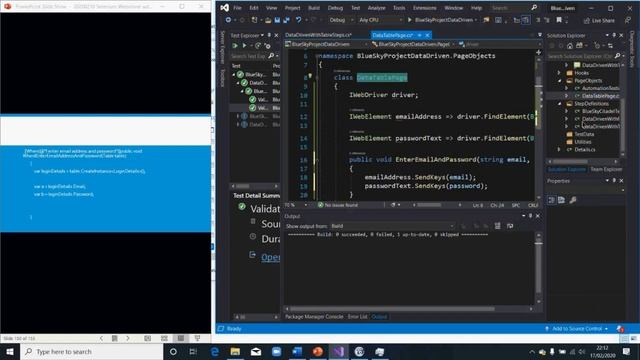The image size is (640, 360).
Task: Open Visual Studio from the Windows taskbar
Action: tap(338, 351)
